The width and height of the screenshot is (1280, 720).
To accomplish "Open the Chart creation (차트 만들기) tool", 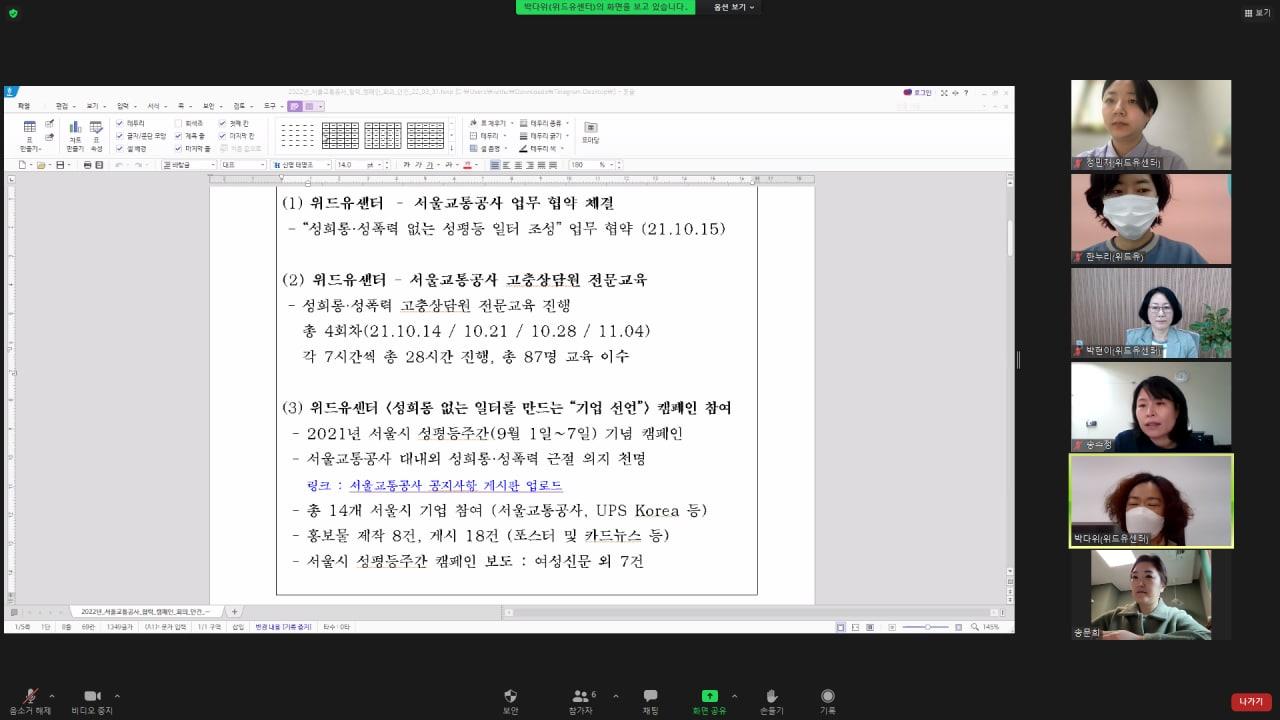I will (x=77, y=127).
